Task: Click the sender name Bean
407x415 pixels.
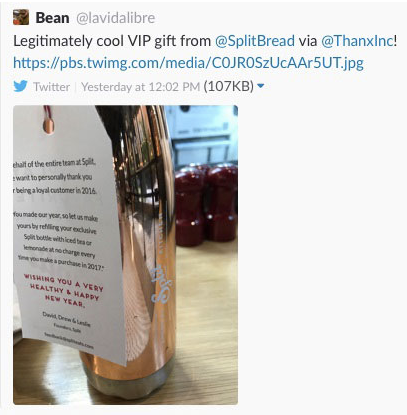Action: point(52,18)
